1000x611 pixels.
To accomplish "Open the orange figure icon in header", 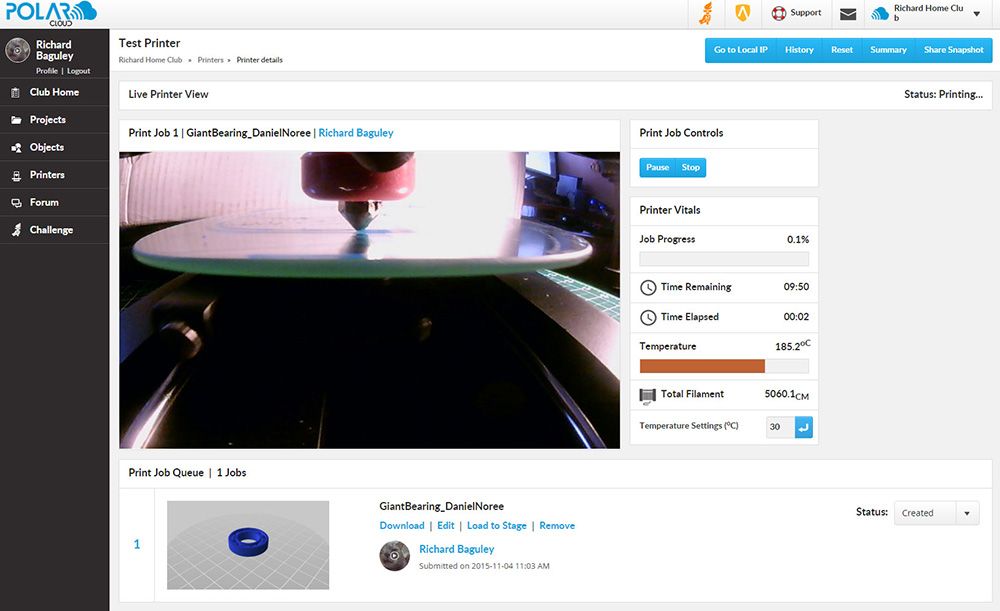I will (706, 13).
